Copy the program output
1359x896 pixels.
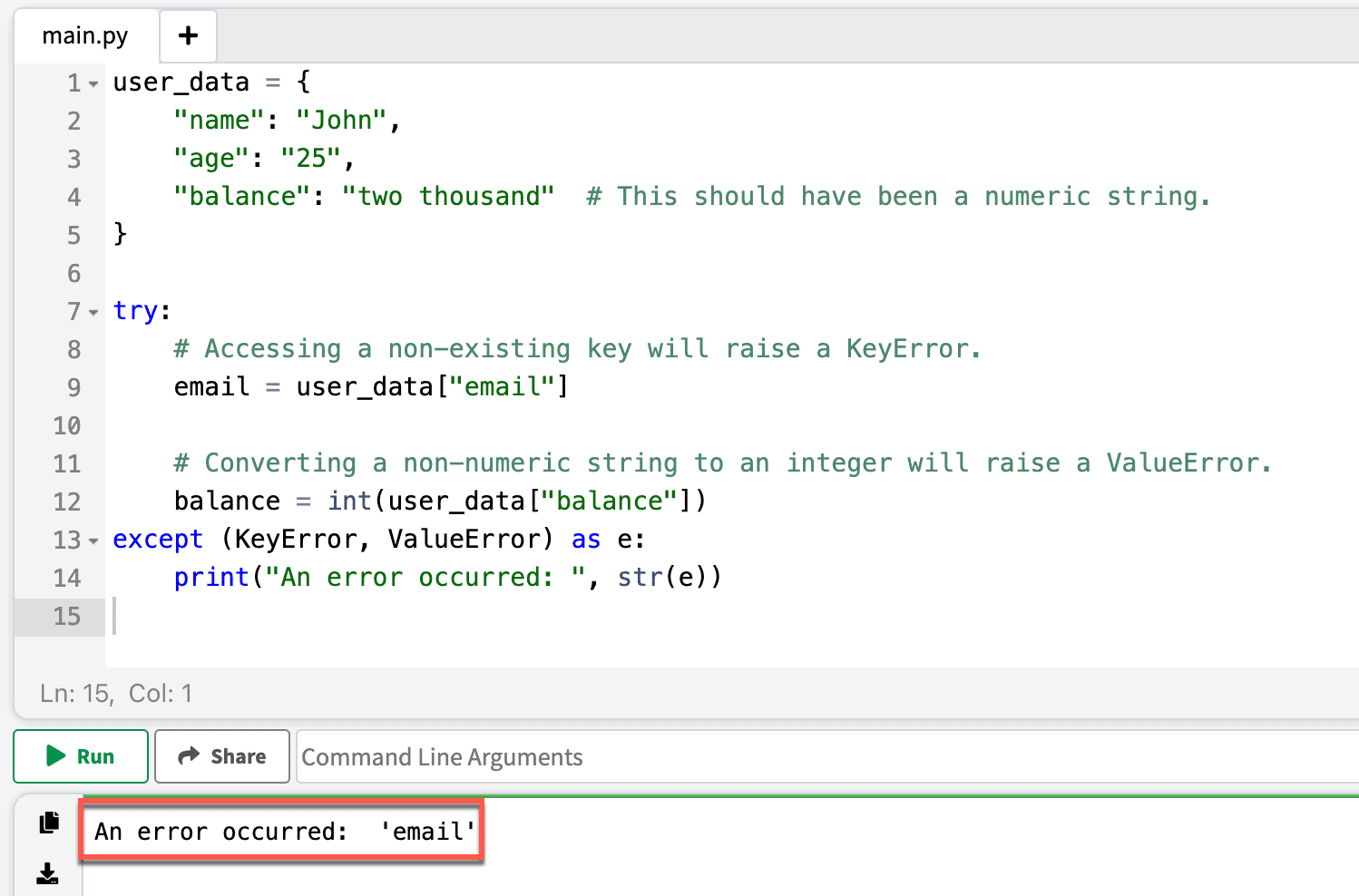[47, 822]
